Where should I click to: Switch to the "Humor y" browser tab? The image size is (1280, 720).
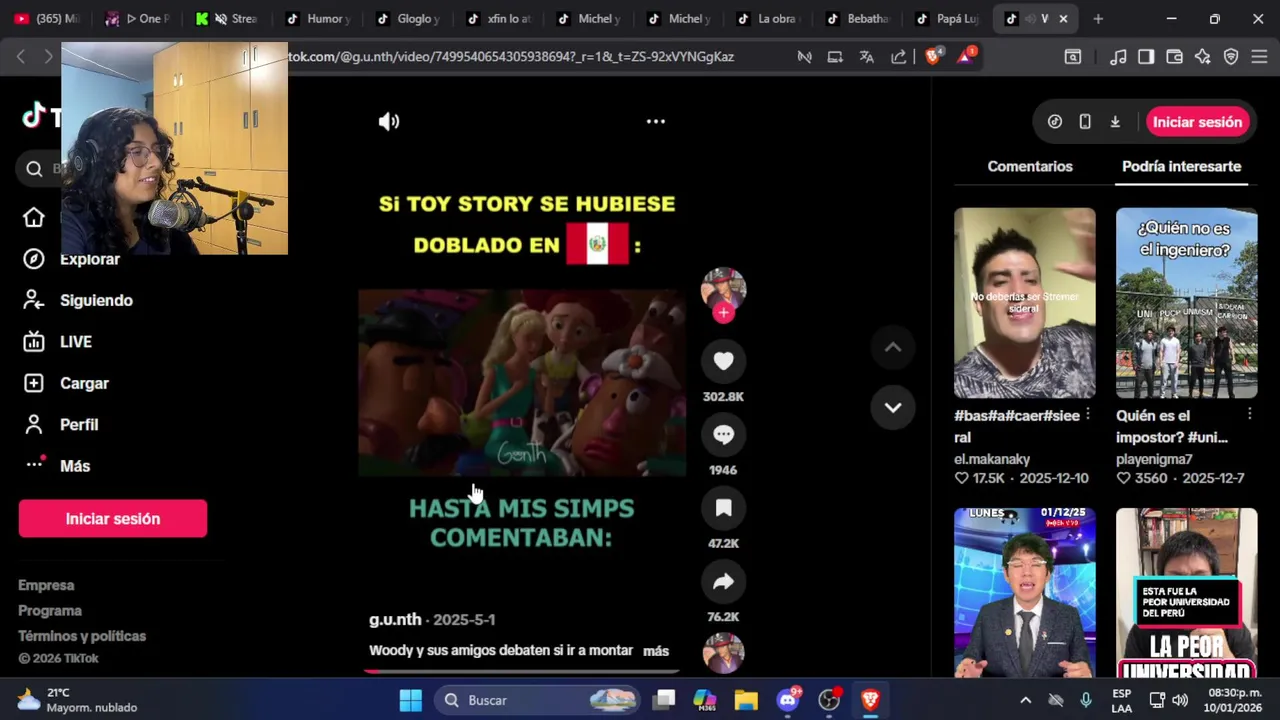click(x=319, y=18)
